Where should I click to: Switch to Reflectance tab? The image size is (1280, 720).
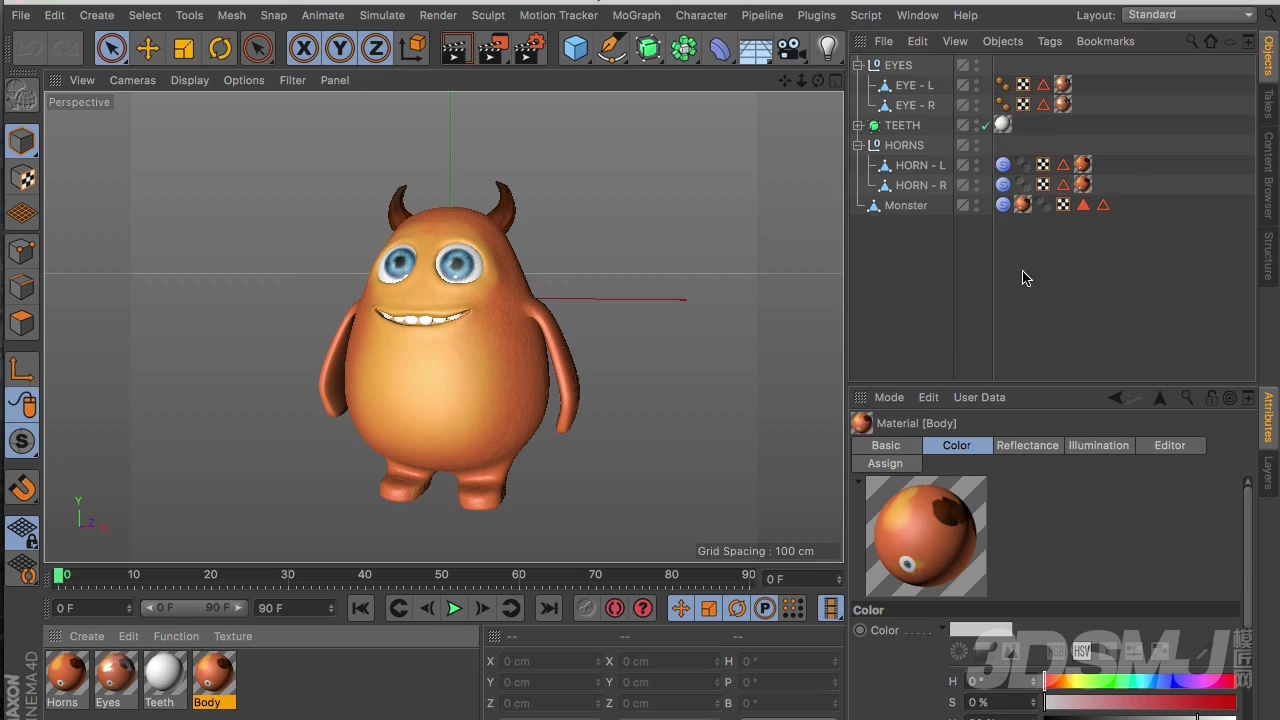click(1027, 445)
